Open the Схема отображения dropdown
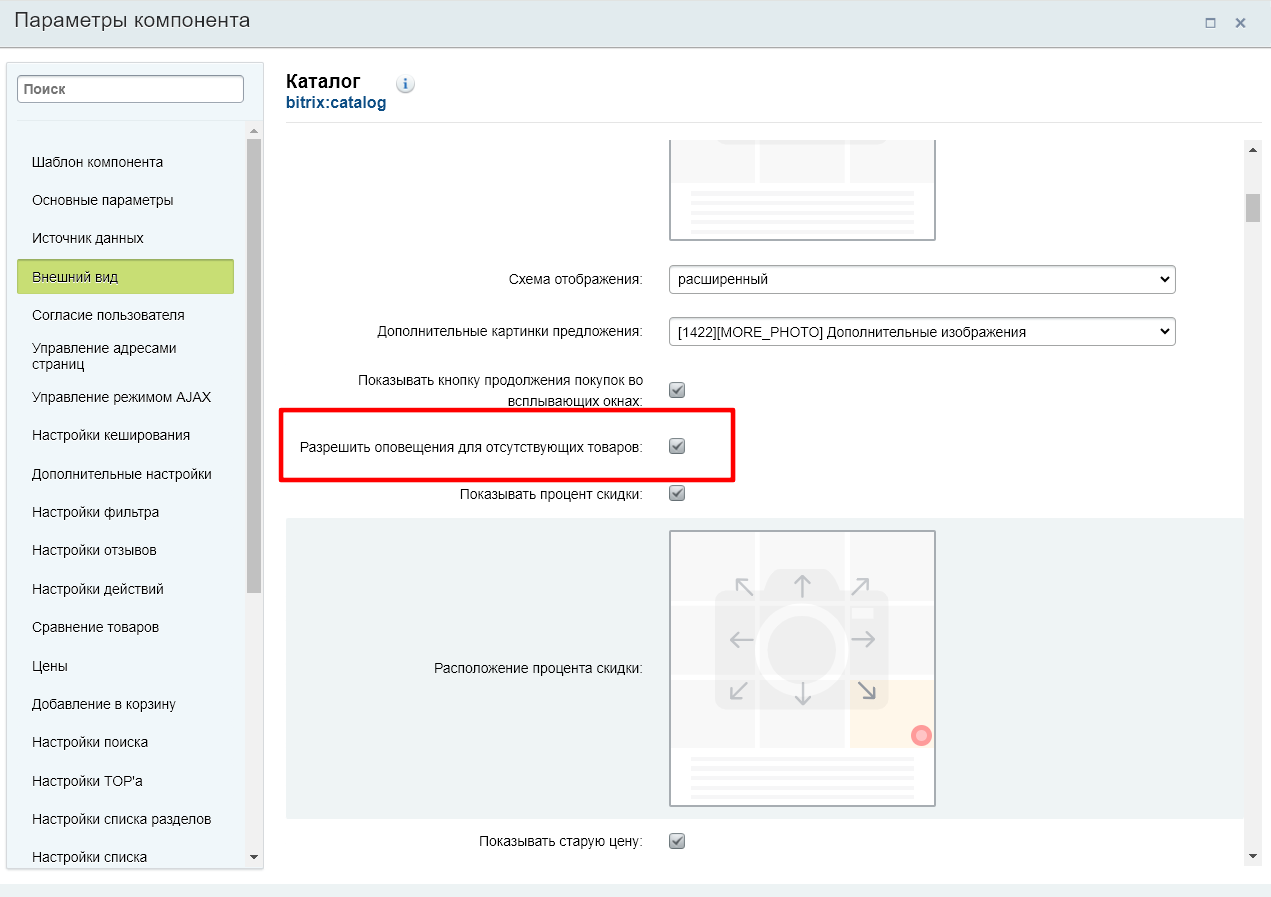1271x897 pixels. pyautogui.click(x=921, y=280)
